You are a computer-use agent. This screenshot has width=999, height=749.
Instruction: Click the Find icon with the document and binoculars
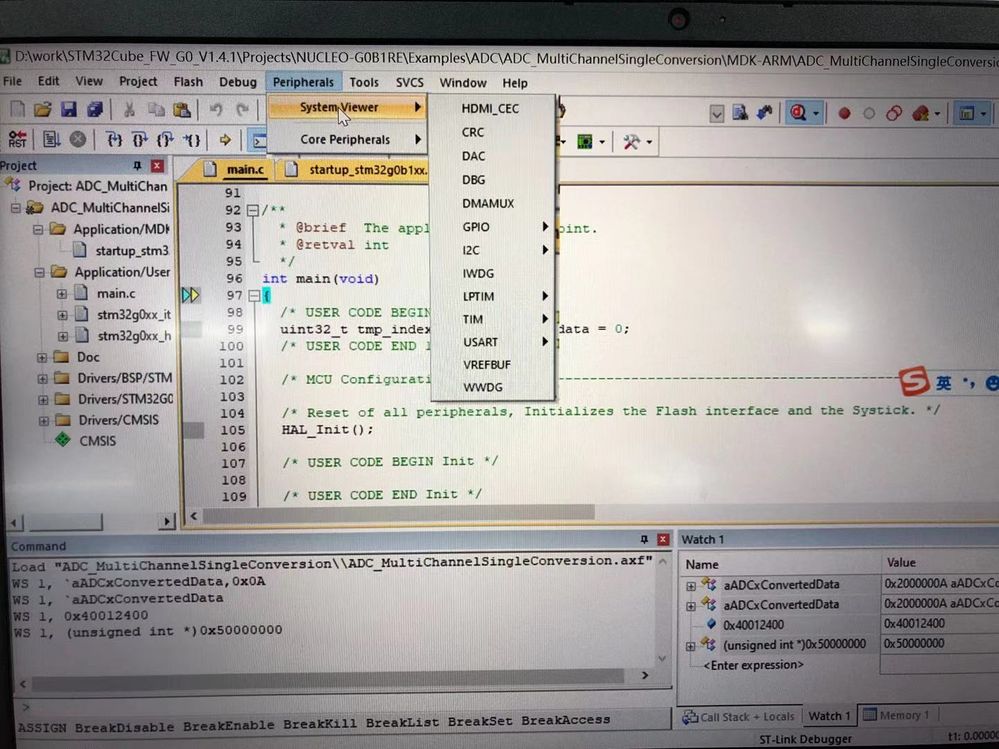740,113
